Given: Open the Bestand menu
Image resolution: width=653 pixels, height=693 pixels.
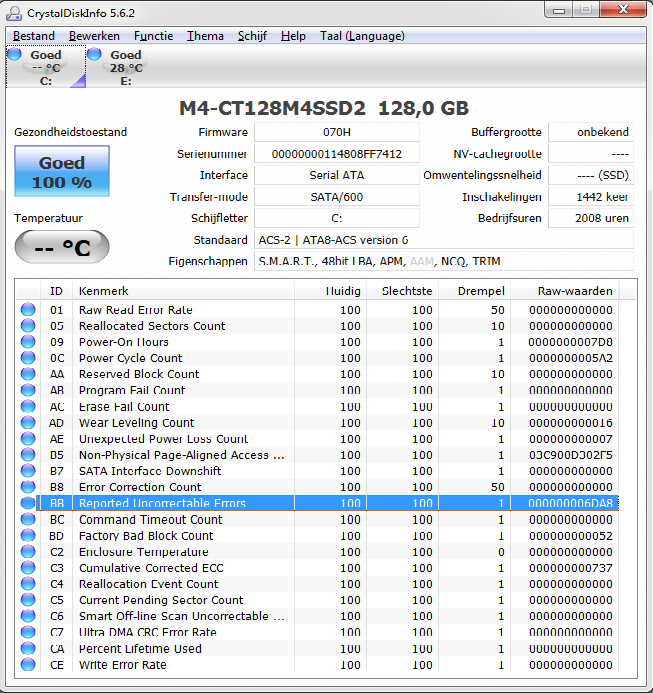Looking at the screenshot, I should [x=34, y=36].
